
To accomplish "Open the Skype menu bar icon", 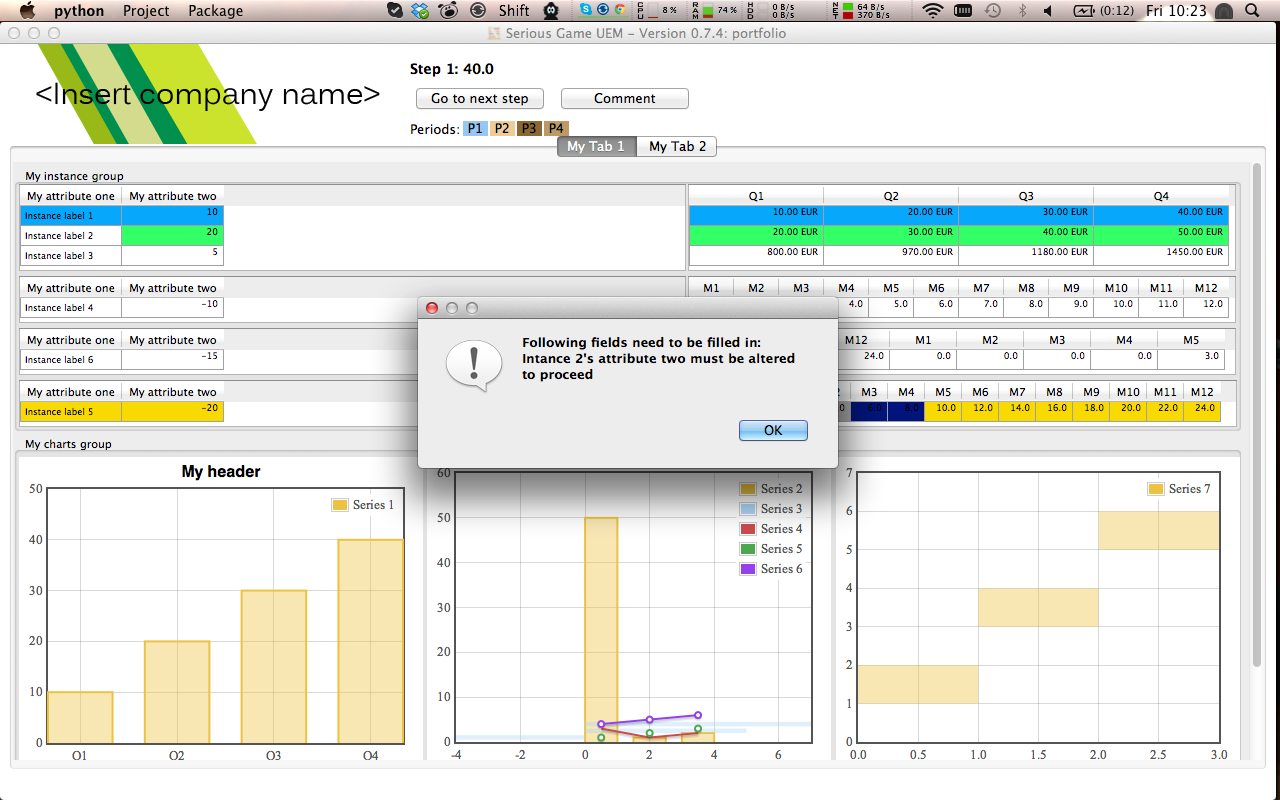I will [x=585, y=11].
